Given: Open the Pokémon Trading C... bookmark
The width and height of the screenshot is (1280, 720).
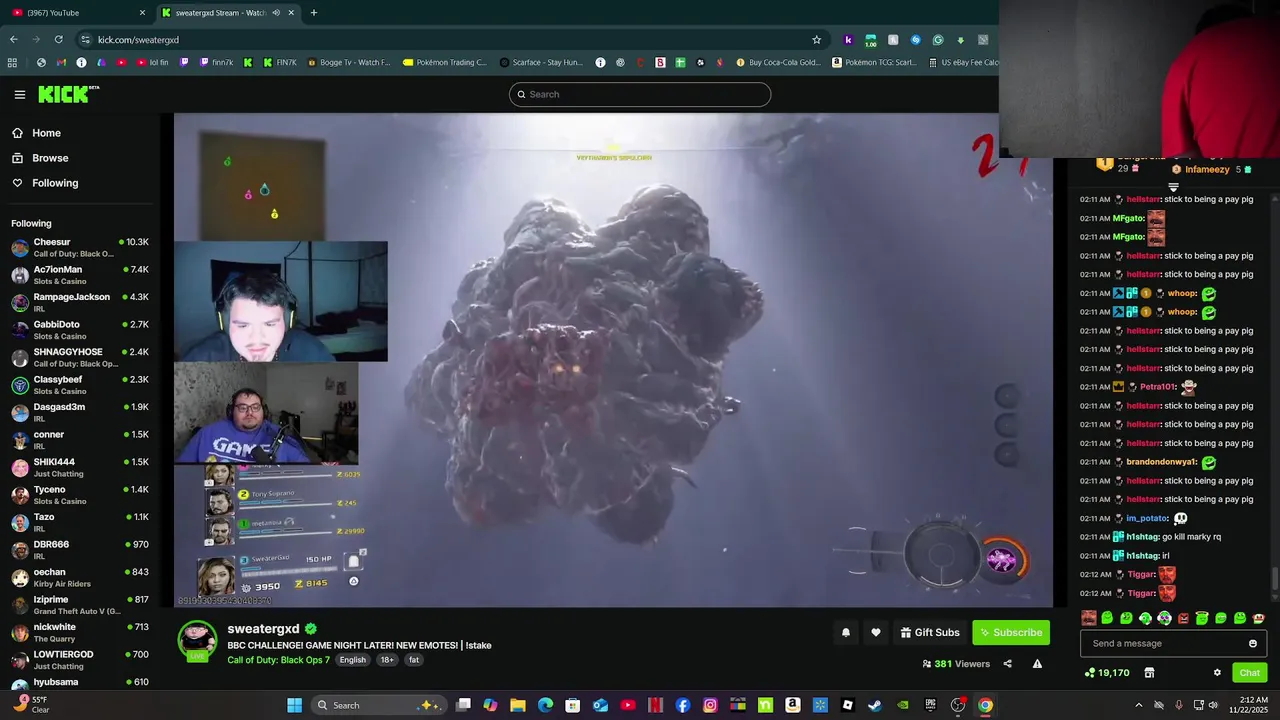Looking at the screenshot, I should pyautogui.click(x=445, y=62).
